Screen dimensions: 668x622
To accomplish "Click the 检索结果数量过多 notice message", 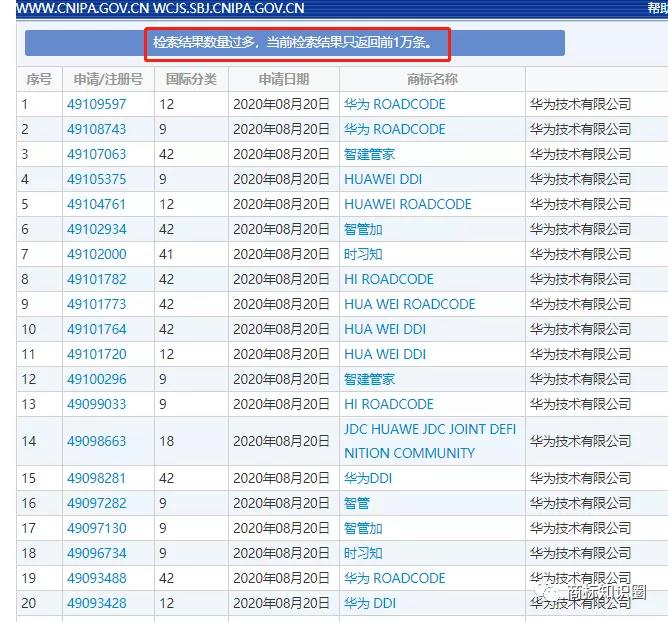I will point(293,43).
